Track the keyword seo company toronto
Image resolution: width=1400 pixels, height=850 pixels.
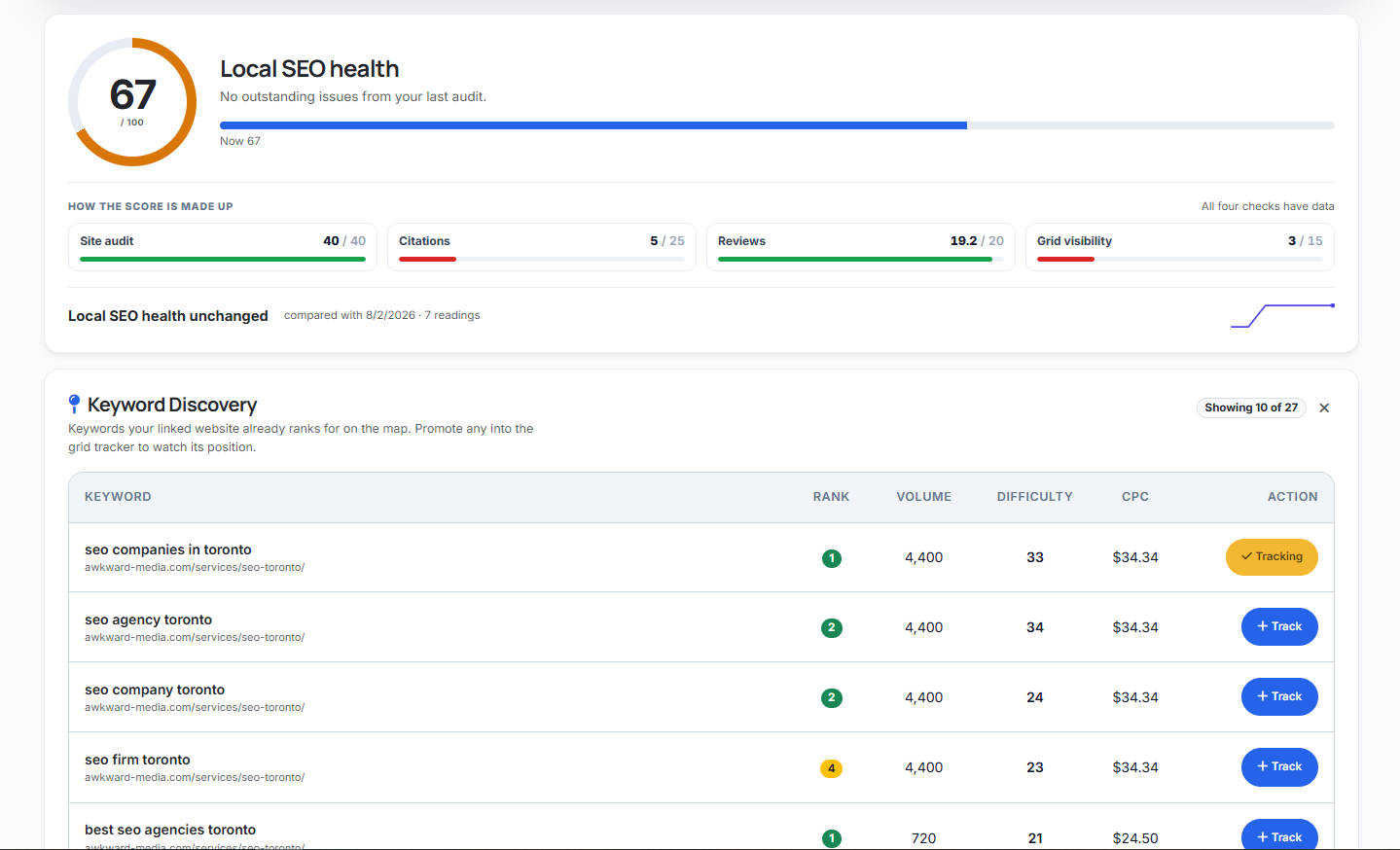coord(1279,696)
